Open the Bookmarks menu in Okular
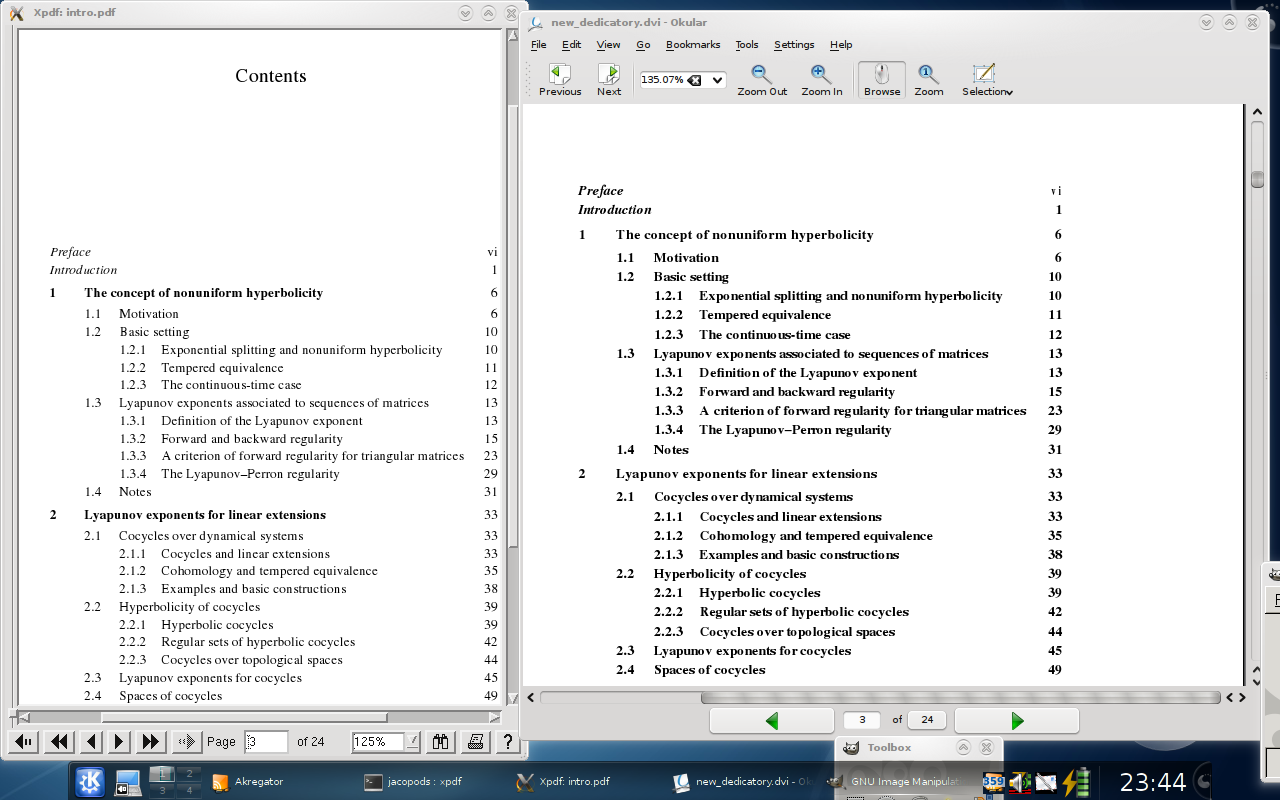Screen dimensions: 1280x800 pos(693,45)
